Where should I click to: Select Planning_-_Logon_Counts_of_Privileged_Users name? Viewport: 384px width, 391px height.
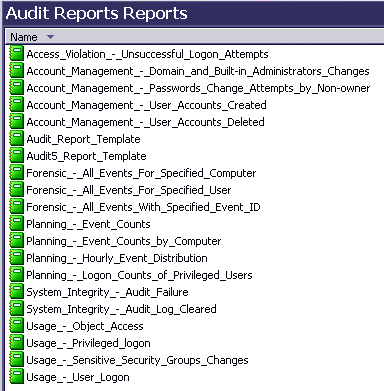pos(139,275)
